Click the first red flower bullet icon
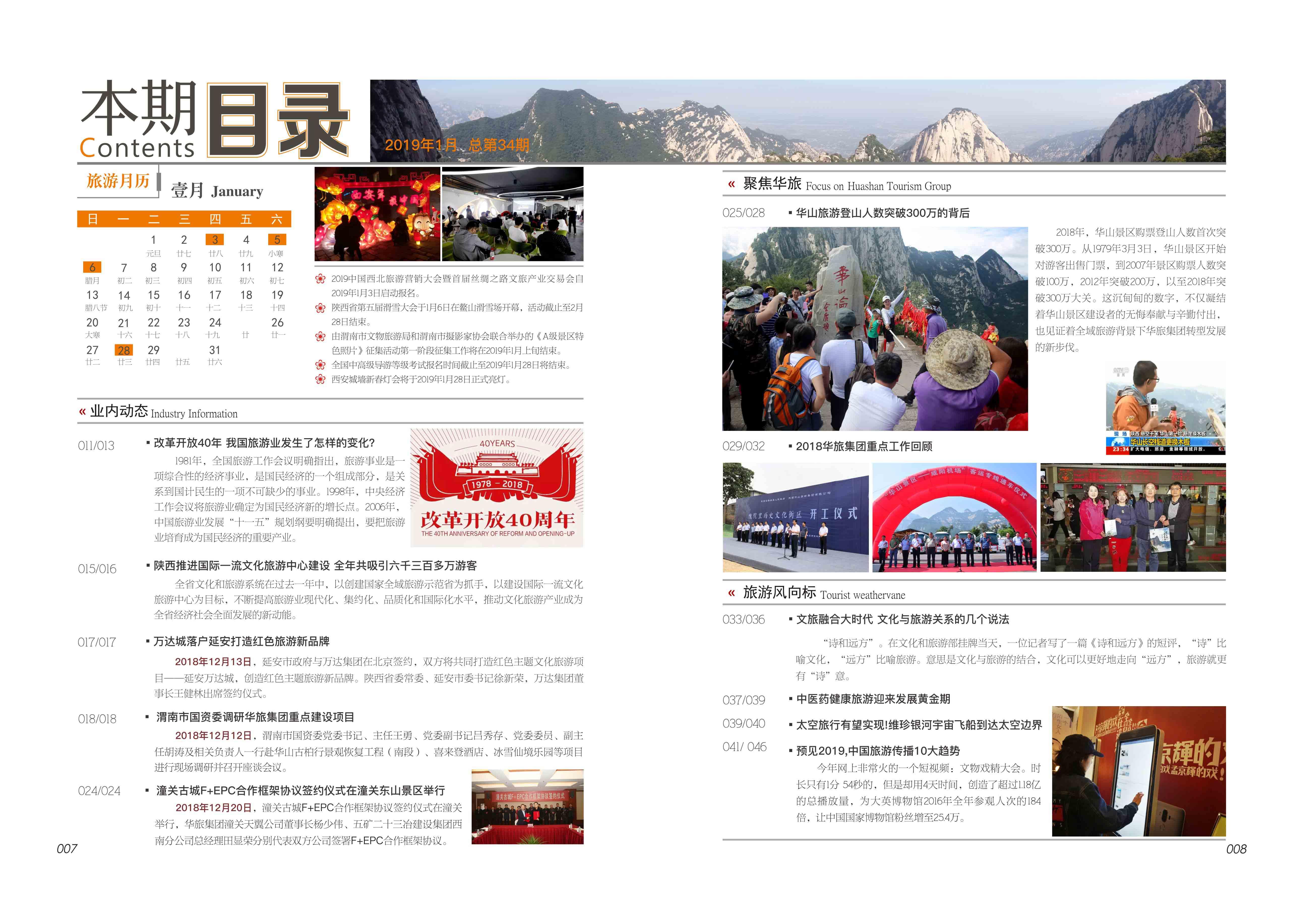This screenshot has width=1306, height=924. tap(320, 279)
